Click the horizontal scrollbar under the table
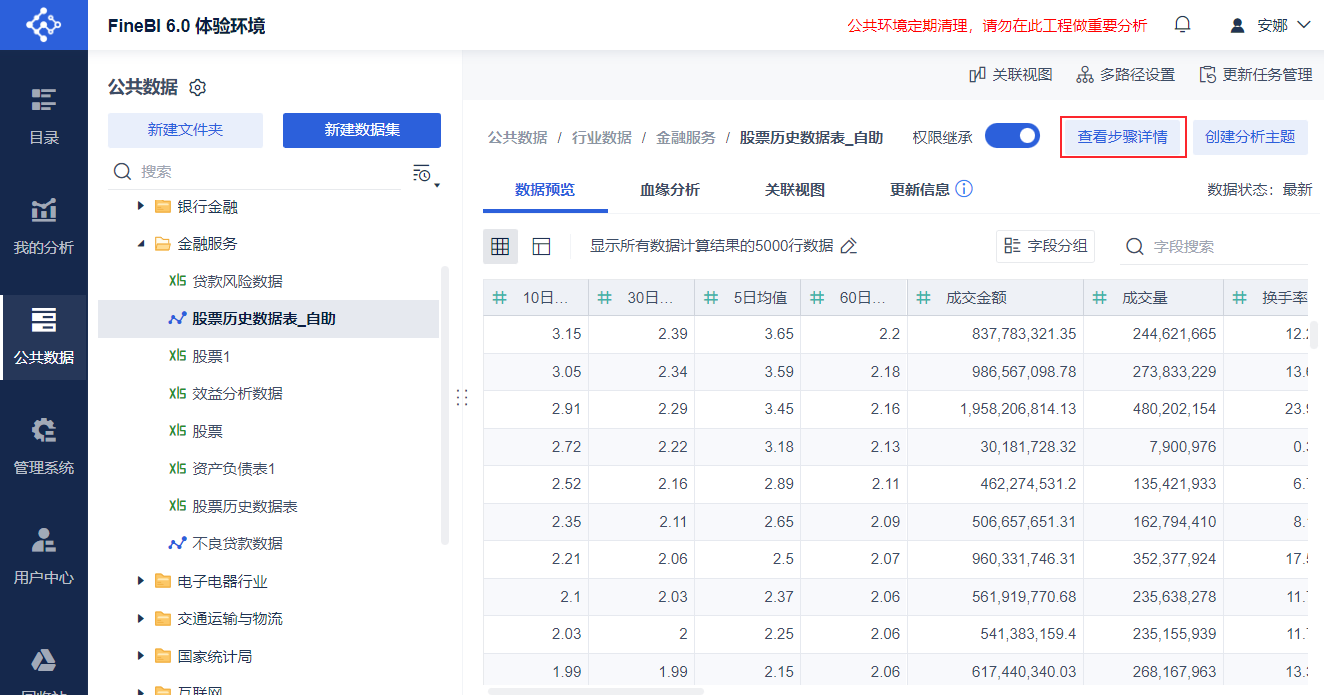This screenshot has height=695, width=1324. 596,690
